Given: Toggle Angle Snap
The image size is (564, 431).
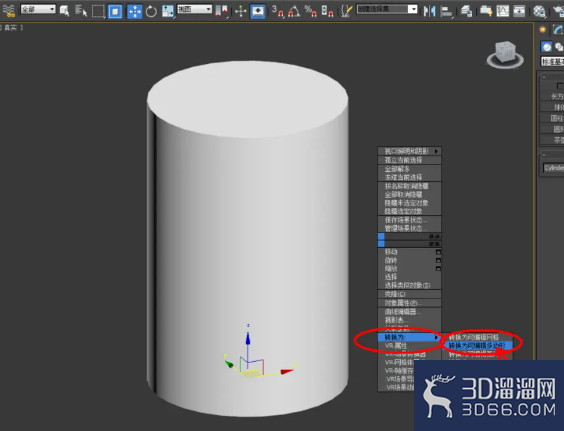Looking at the screenshot, I should pos(294,11).
